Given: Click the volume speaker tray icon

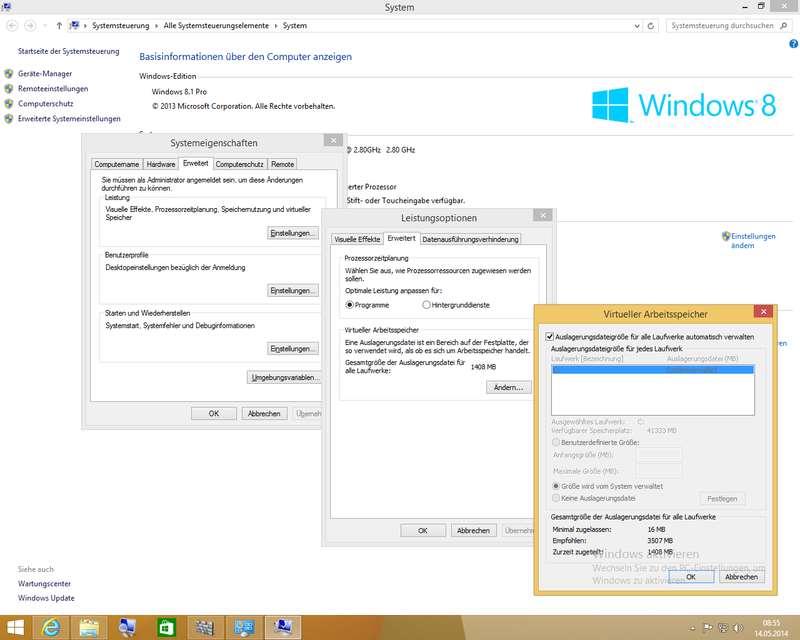Looking at the screenshot, I should click(739, 627).
